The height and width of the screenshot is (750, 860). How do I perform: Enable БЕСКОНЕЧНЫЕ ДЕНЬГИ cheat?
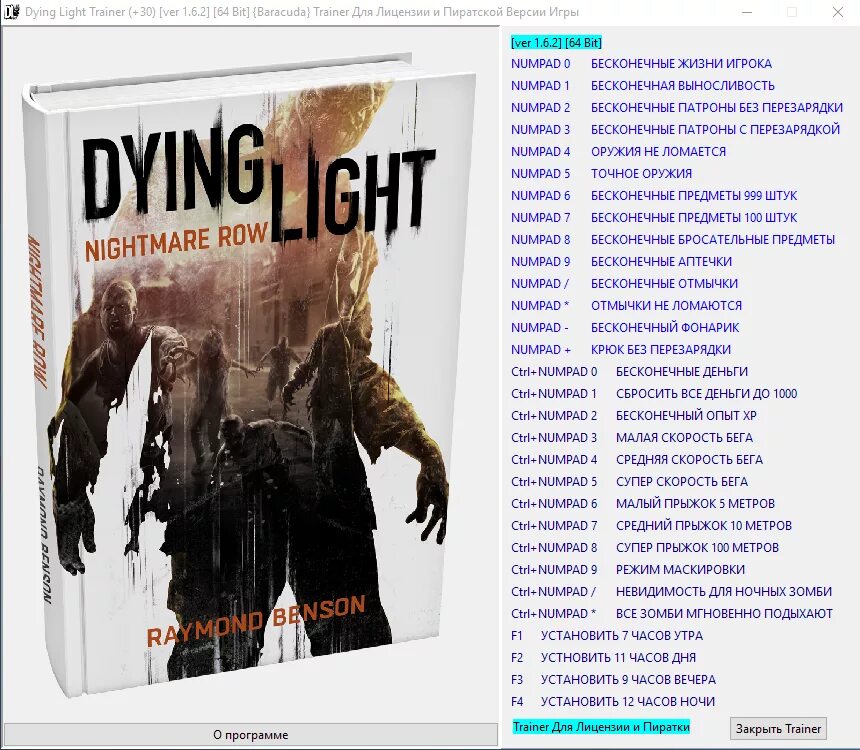click(x=655, y=371)
